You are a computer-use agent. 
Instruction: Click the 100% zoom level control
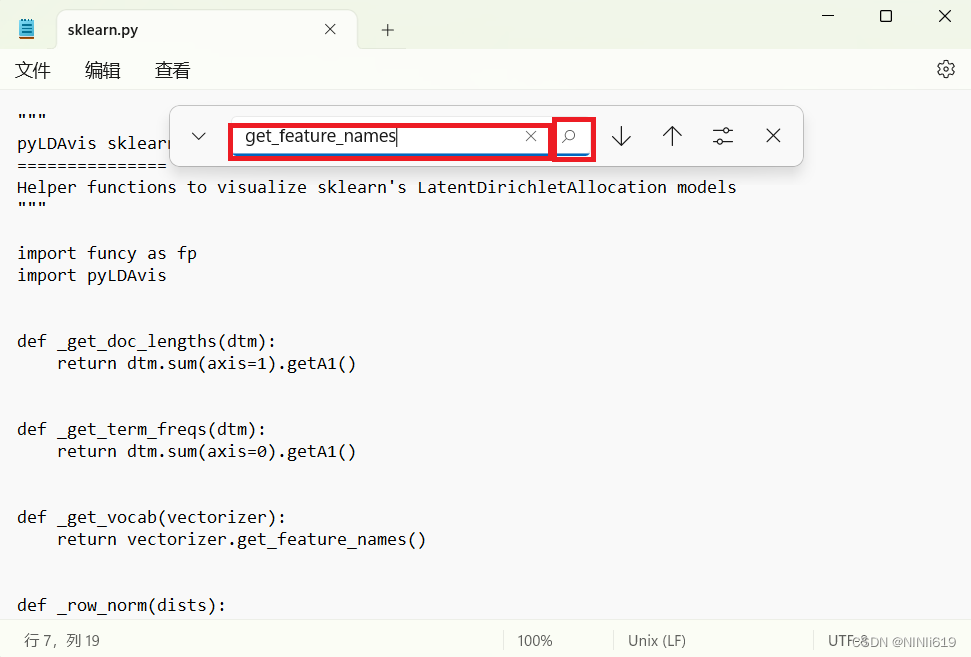pos(534,640)
